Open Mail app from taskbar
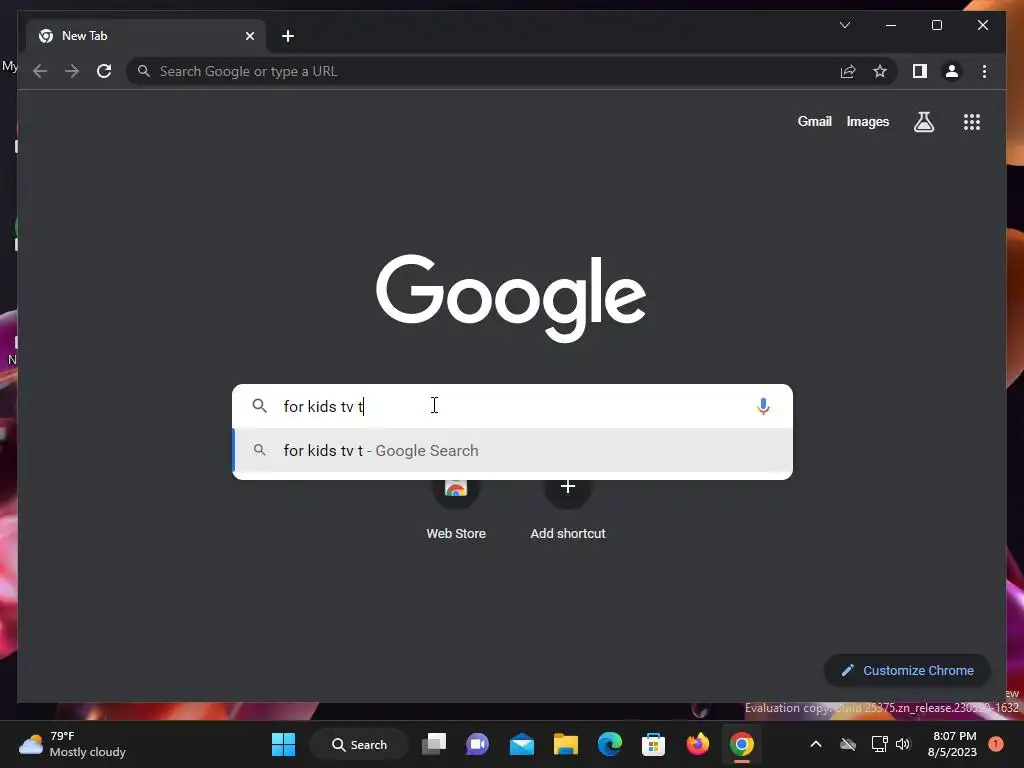The image size is (1024, 768). point(522,744)
